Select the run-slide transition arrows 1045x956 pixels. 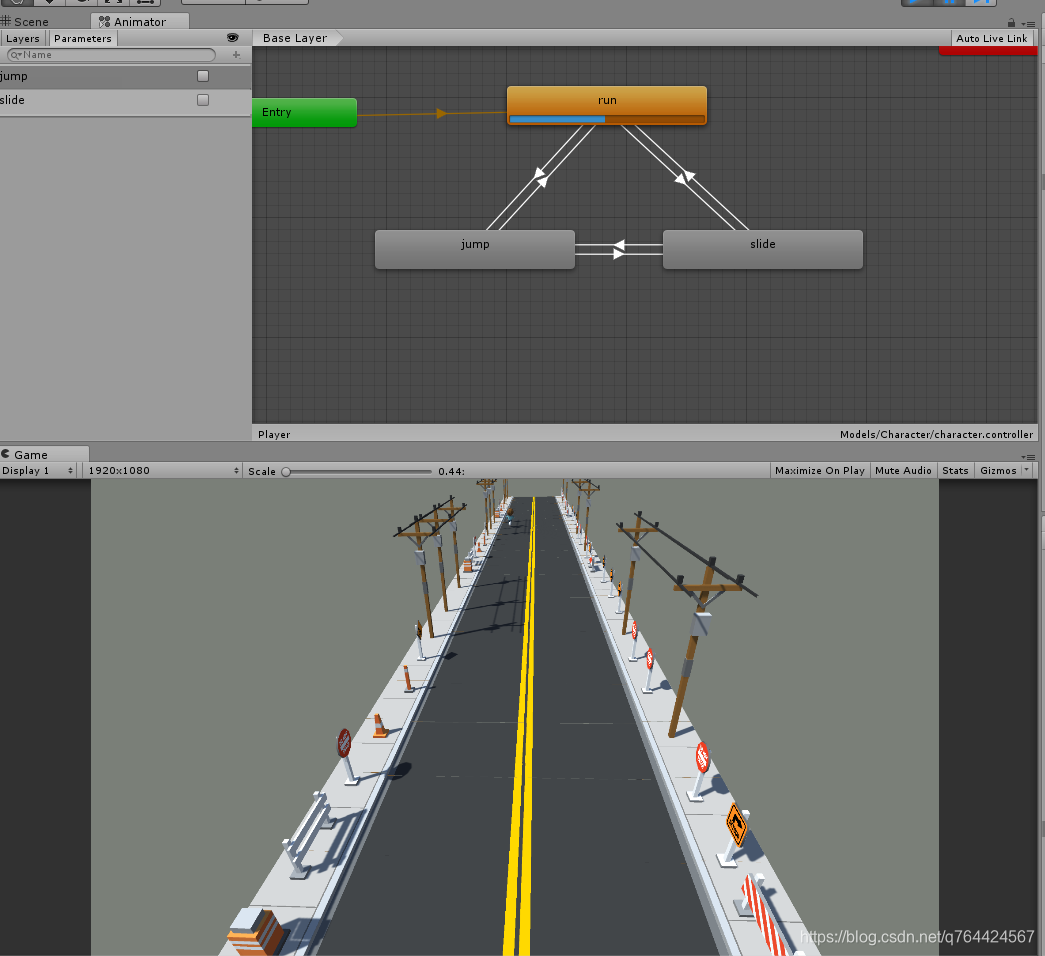click(685, 177)
